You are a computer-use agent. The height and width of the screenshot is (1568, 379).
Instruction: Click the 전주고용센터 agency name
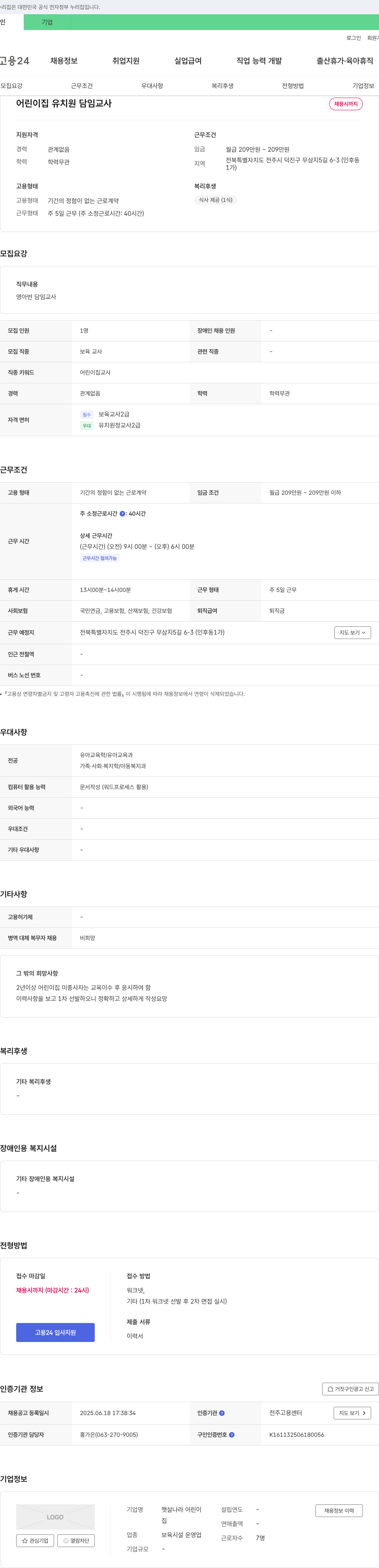coord(285,1413)
